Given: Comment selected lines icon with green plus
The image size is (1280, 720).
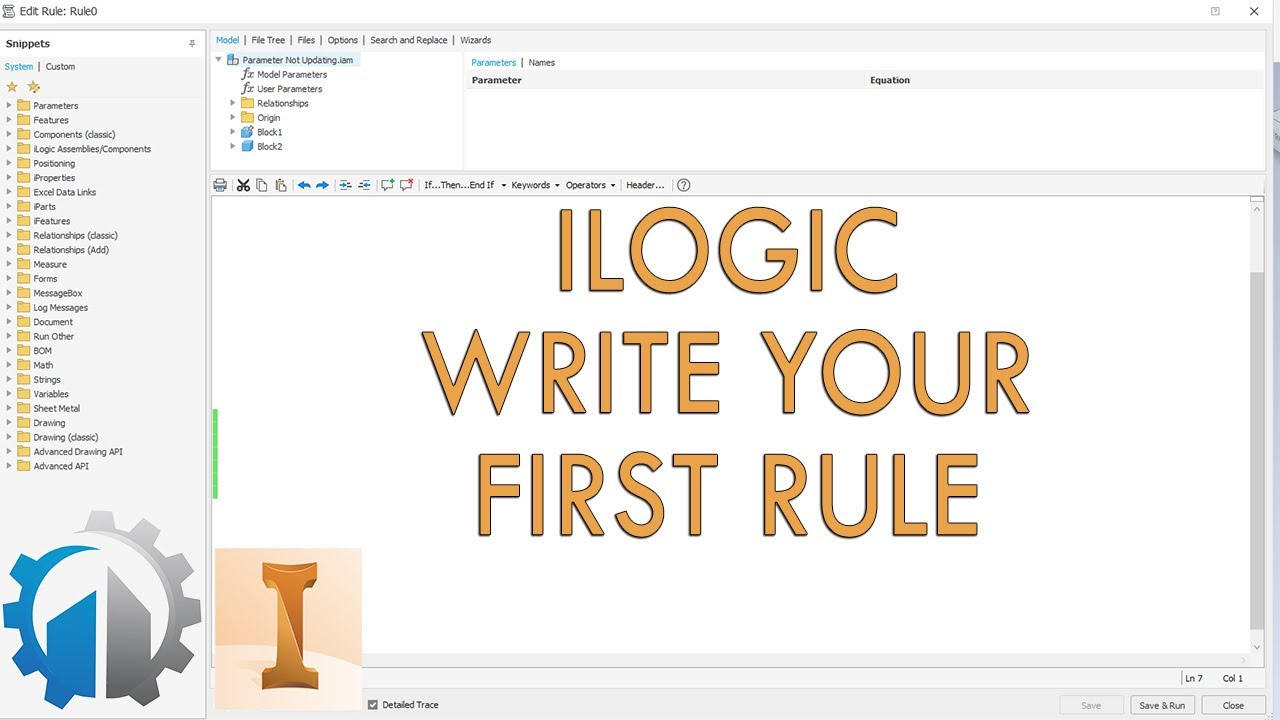Looking at the screenshot, I should click(x=388, y=185).
